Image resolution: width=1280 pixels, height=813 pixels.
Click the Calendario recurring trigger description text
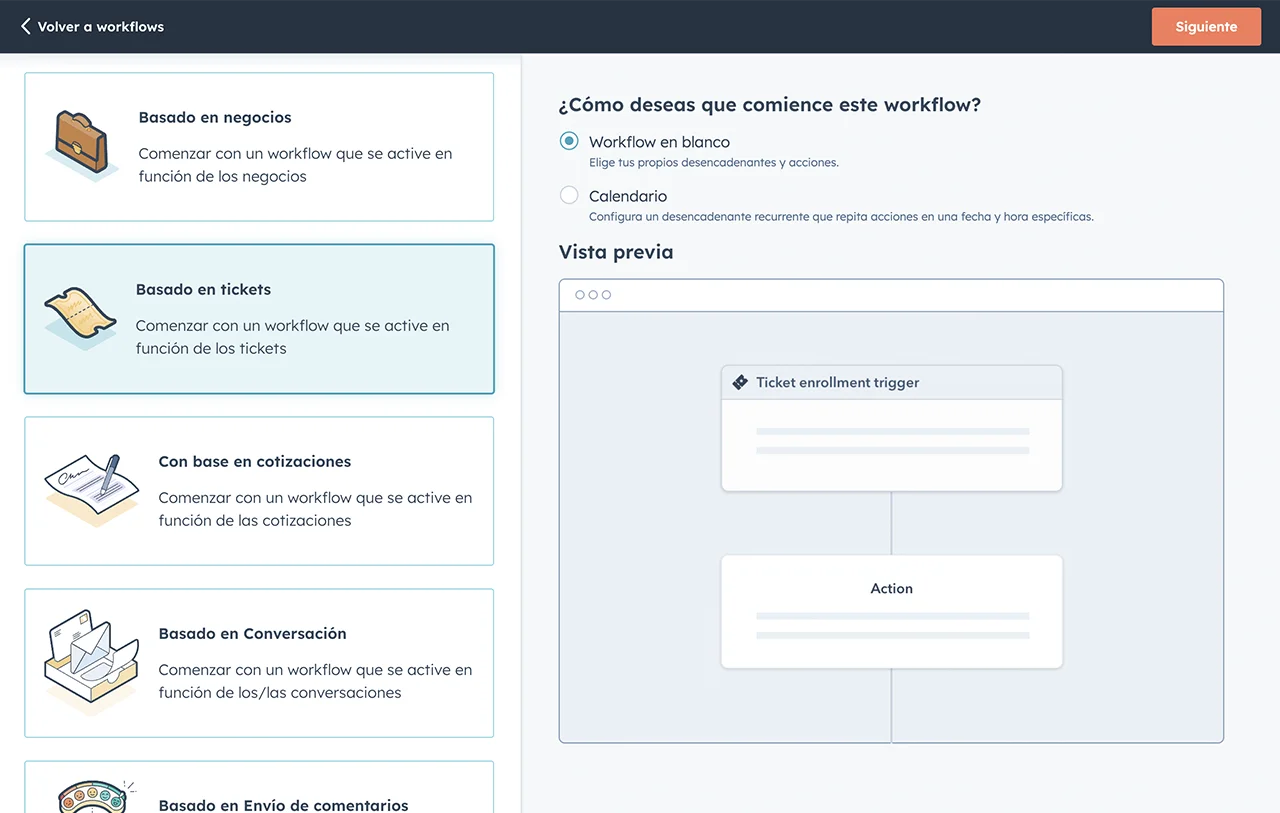tap(841, 216)
